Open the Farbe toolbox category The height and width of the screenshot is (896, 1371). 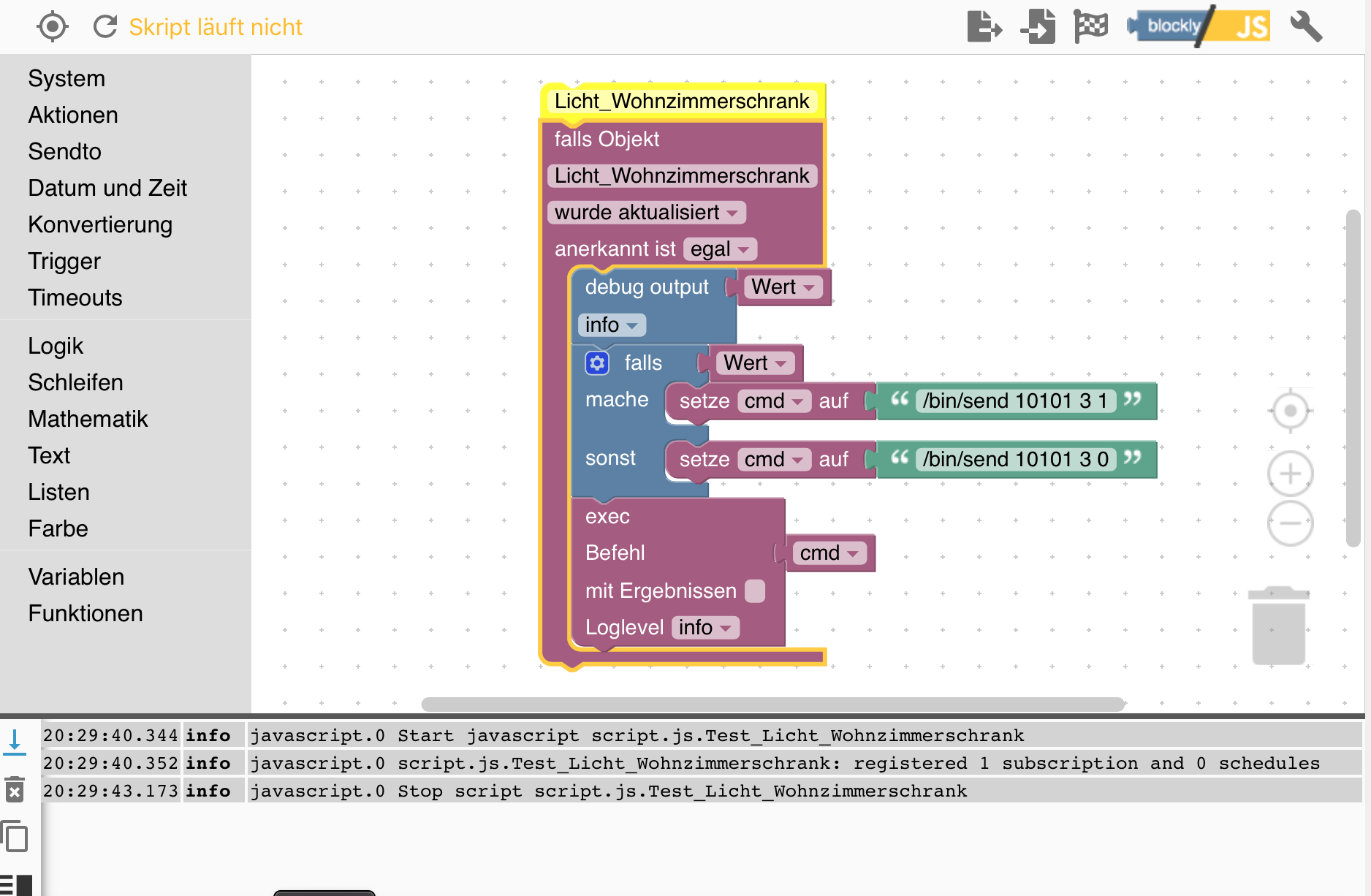tap(58, 528)
